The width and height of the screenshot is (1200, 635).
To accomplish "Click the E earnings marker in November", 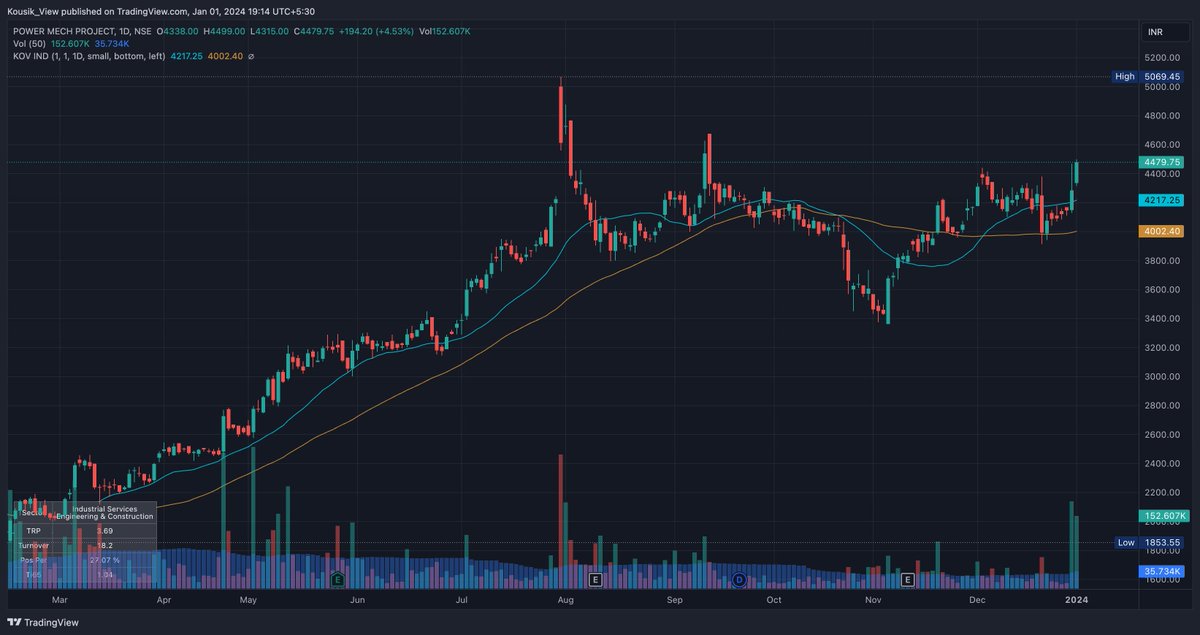I will pos(908,579).
